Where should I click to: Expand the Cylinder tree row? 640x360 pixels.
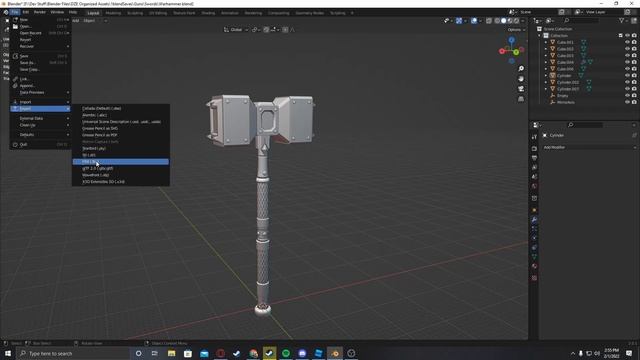click(x=546, y=76)
